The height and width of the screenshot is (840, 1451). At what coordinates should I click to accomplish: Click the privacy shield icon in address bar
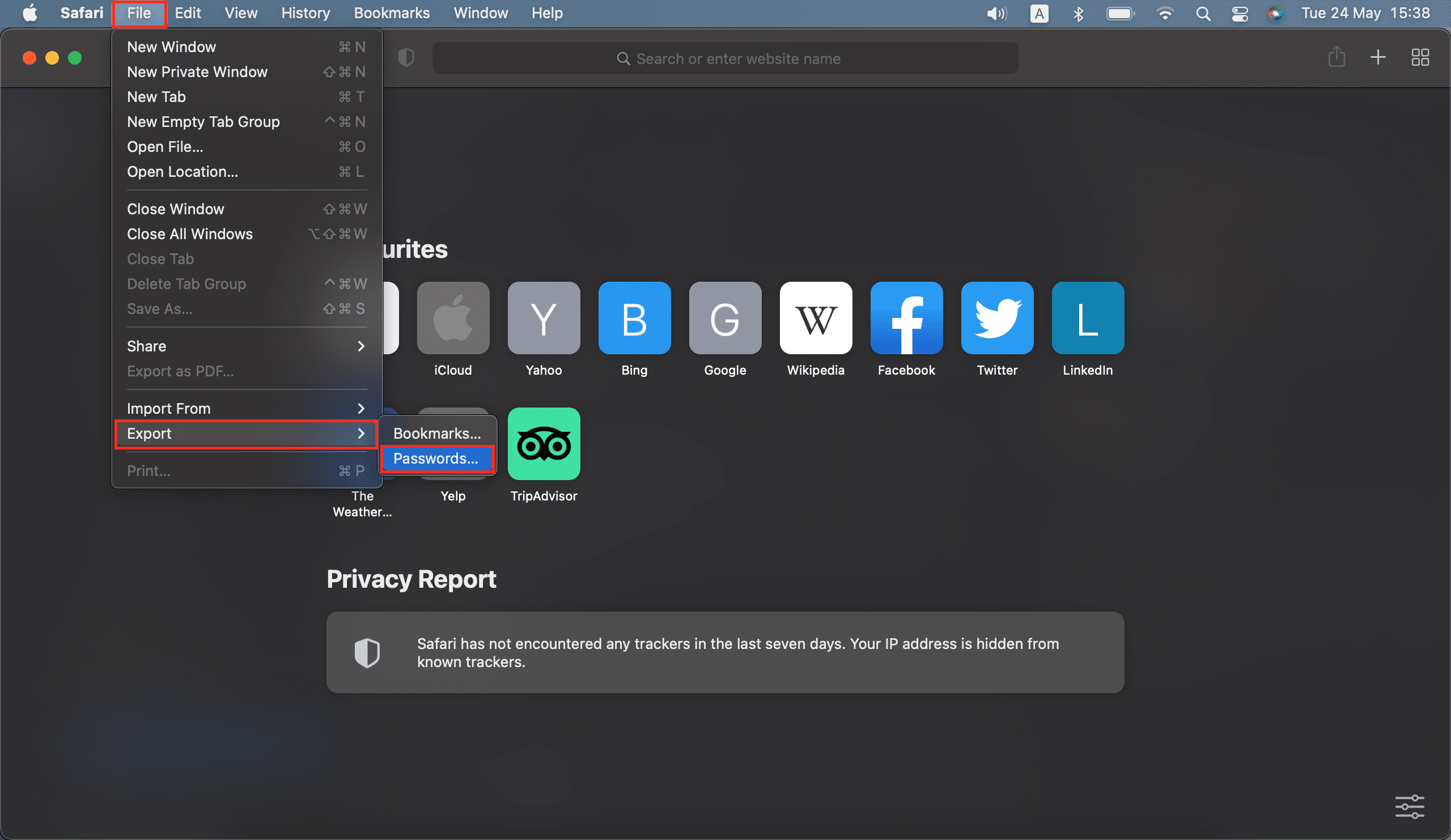tap(406, 58)
